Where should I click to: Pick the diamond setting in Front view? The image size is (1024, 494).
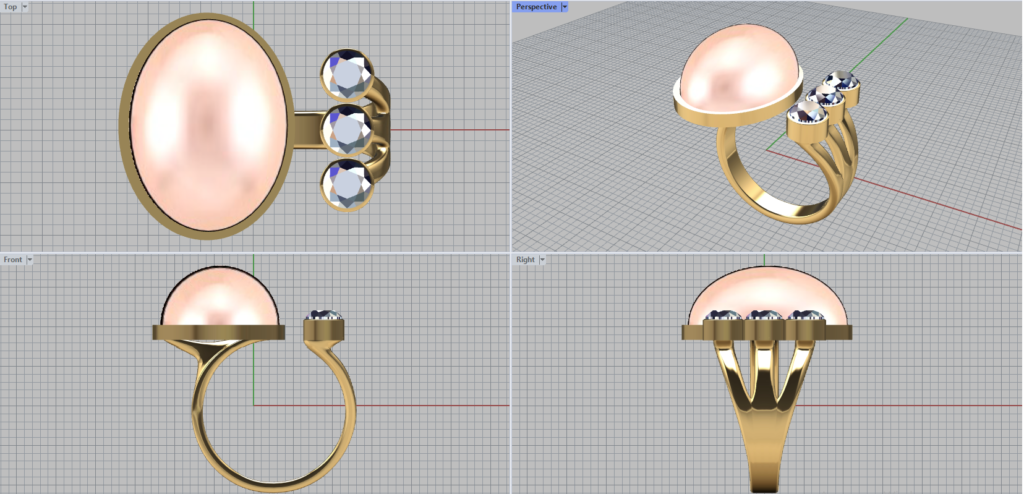(x=325, y=325)
